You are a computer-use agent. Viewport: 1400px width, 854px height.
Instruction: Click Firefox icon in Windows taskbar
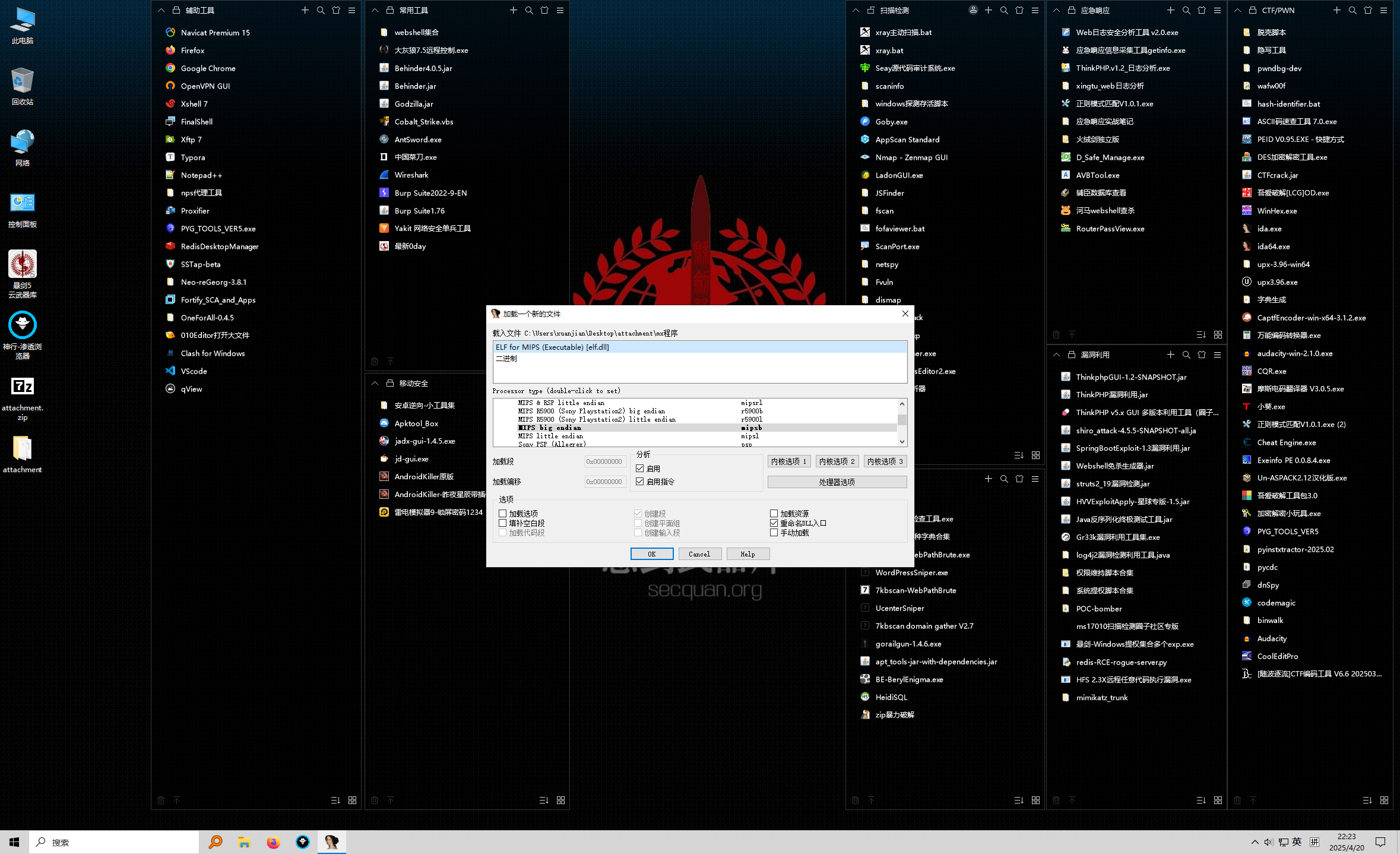pyautogui.click(x=273, y=842)
